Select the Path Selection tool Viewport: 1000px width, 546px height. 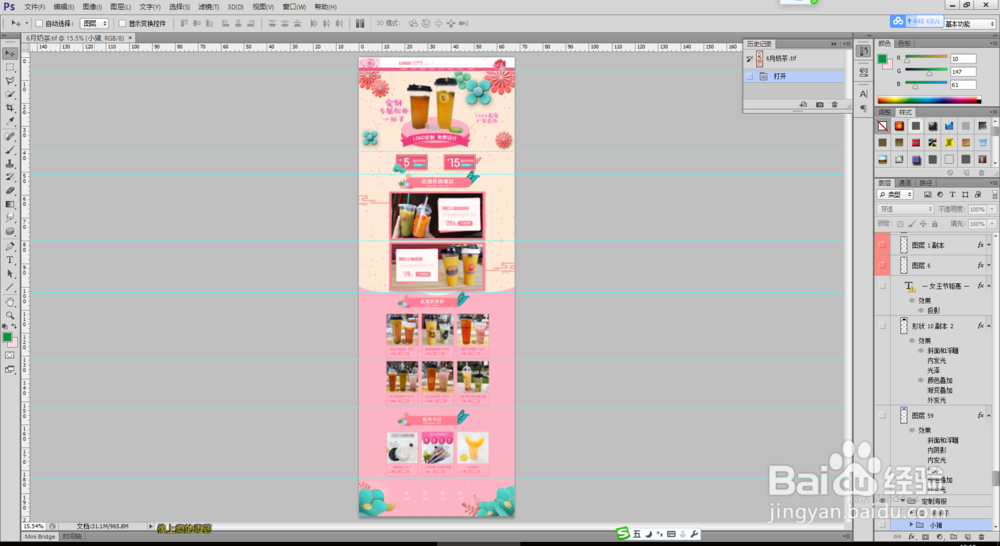[10, 273]
